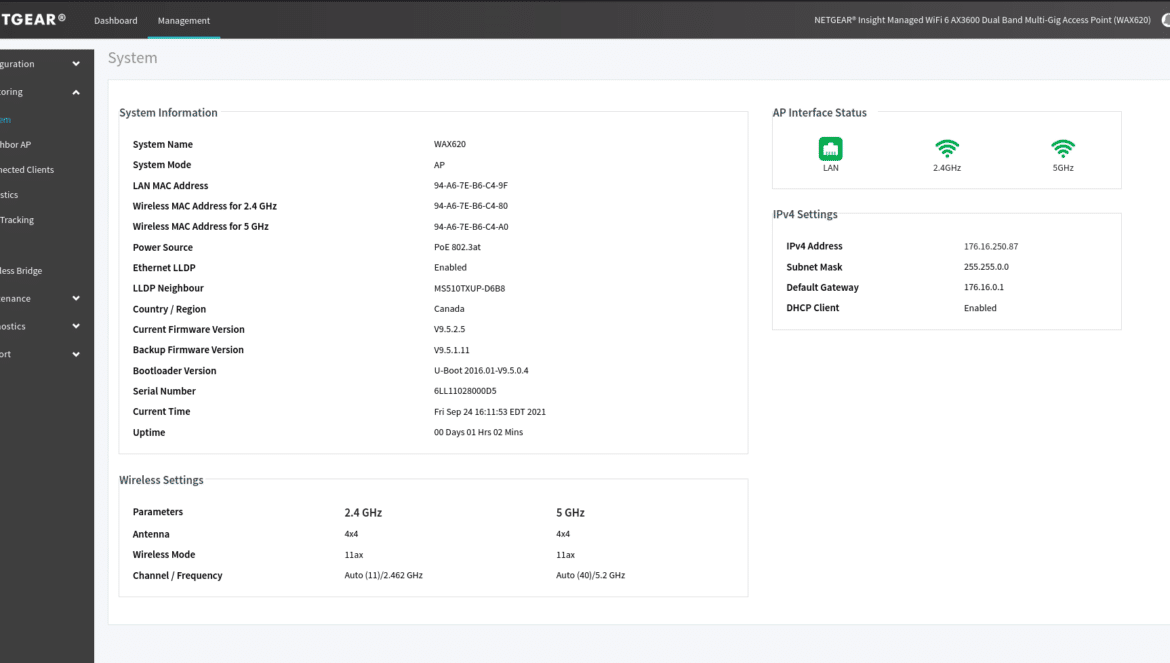Viewport: 1170px width, 663px height.
Task: Click the 5 GHz column header
Action: tap(570, 512)
